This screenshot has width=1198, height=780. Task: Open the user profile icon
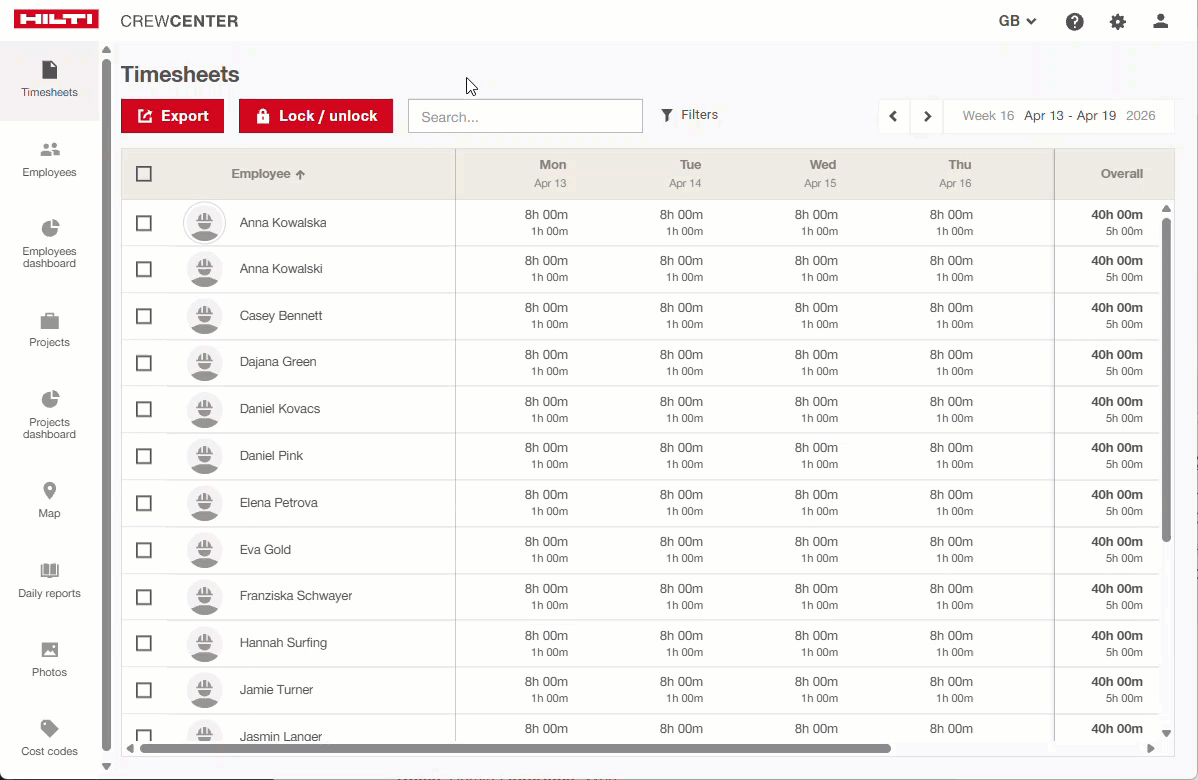point(1160,22)
